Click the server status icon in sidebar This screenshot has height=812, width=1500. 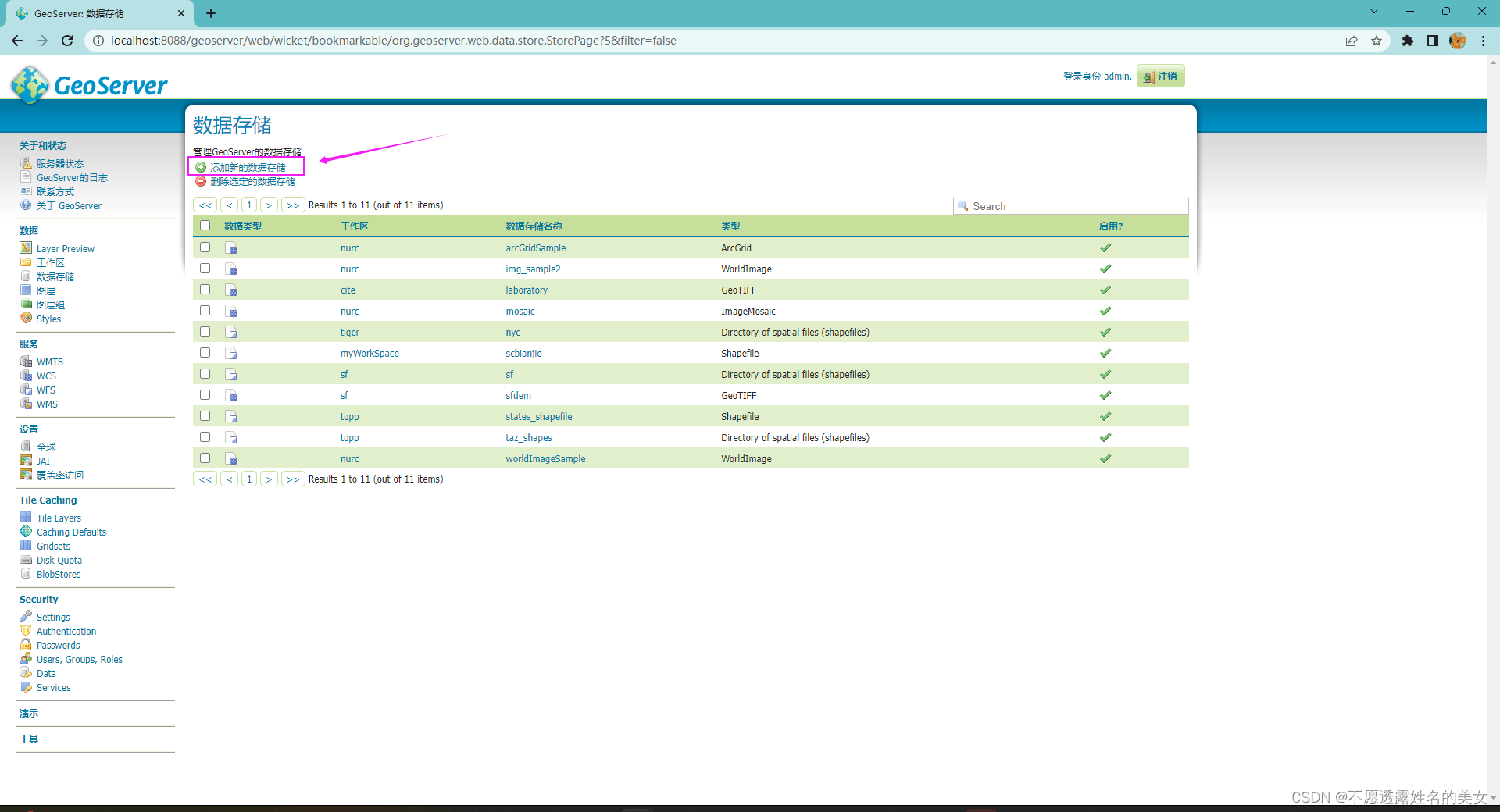pyautogui.click(x=26, y=163)
